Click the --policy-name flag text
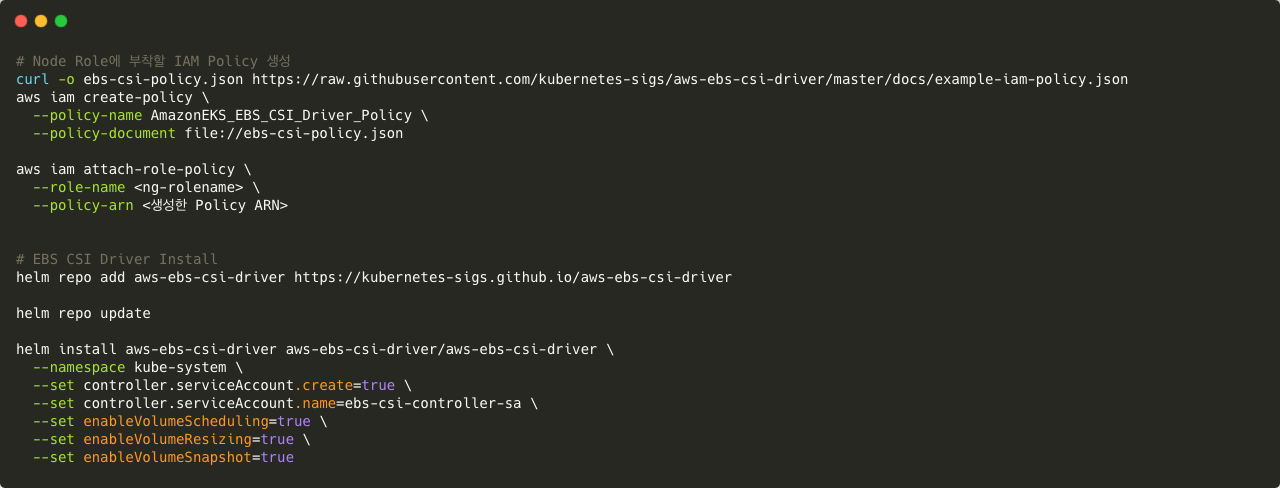The image size is (1280, 488). 87,115
